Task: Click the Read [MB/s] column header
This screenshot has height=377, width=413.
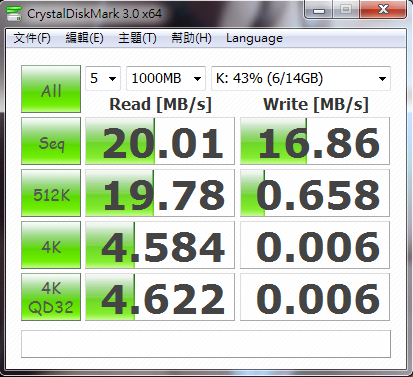Action: (160, 105)
